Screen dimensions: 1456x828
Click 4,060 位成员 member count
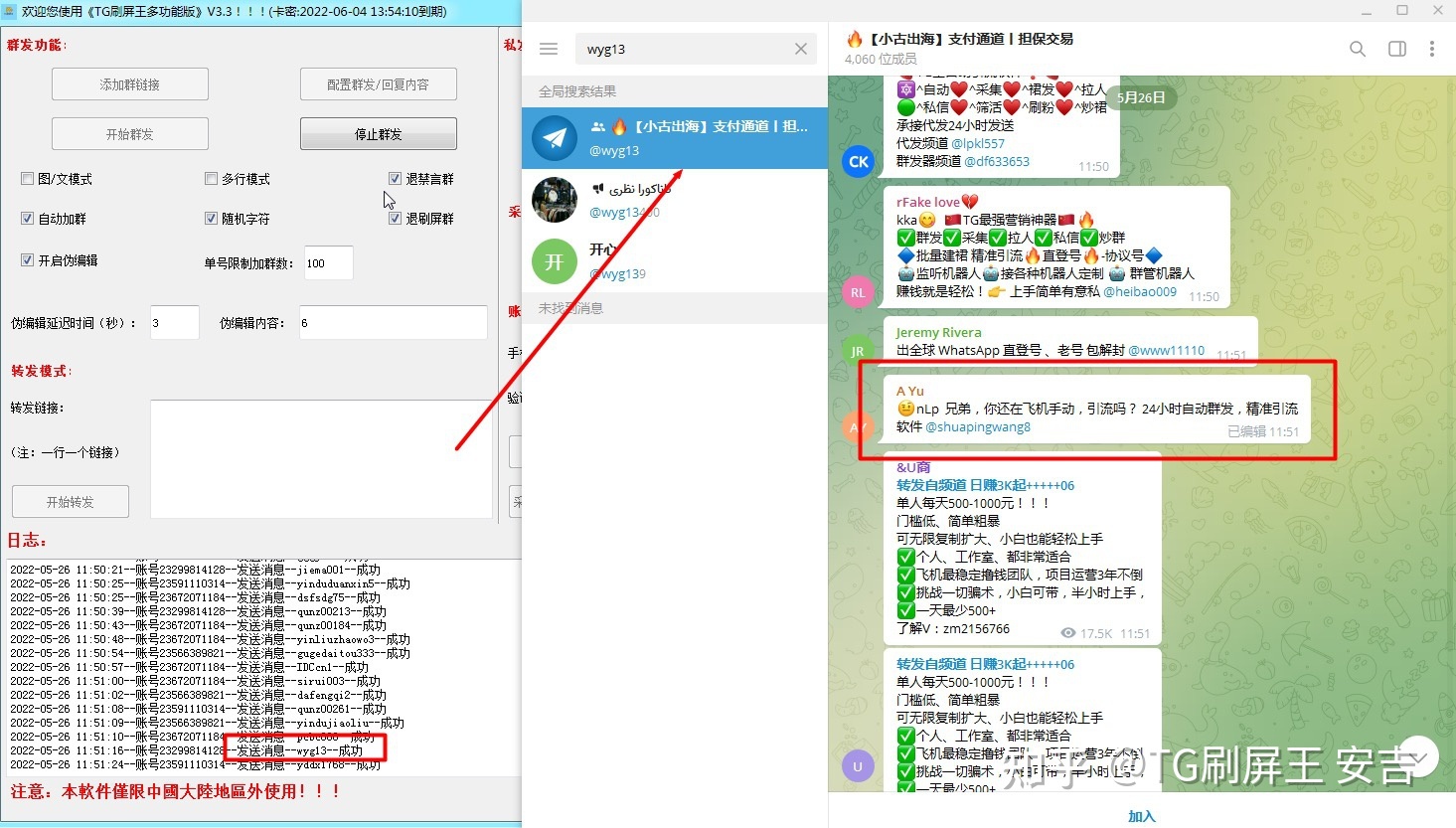tap(881, 59)
